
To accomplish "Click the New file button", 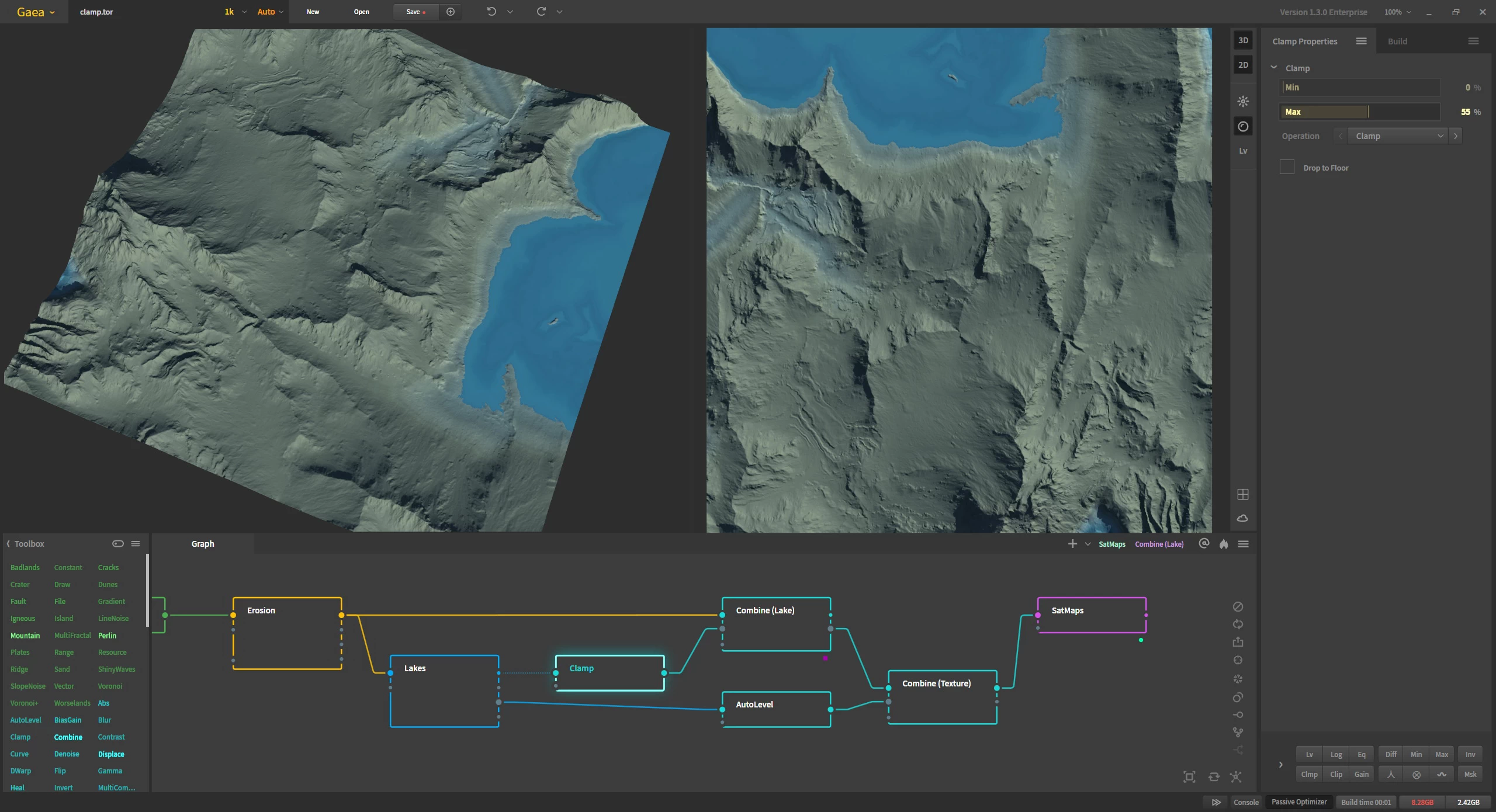I will click(x=313, y=12).
